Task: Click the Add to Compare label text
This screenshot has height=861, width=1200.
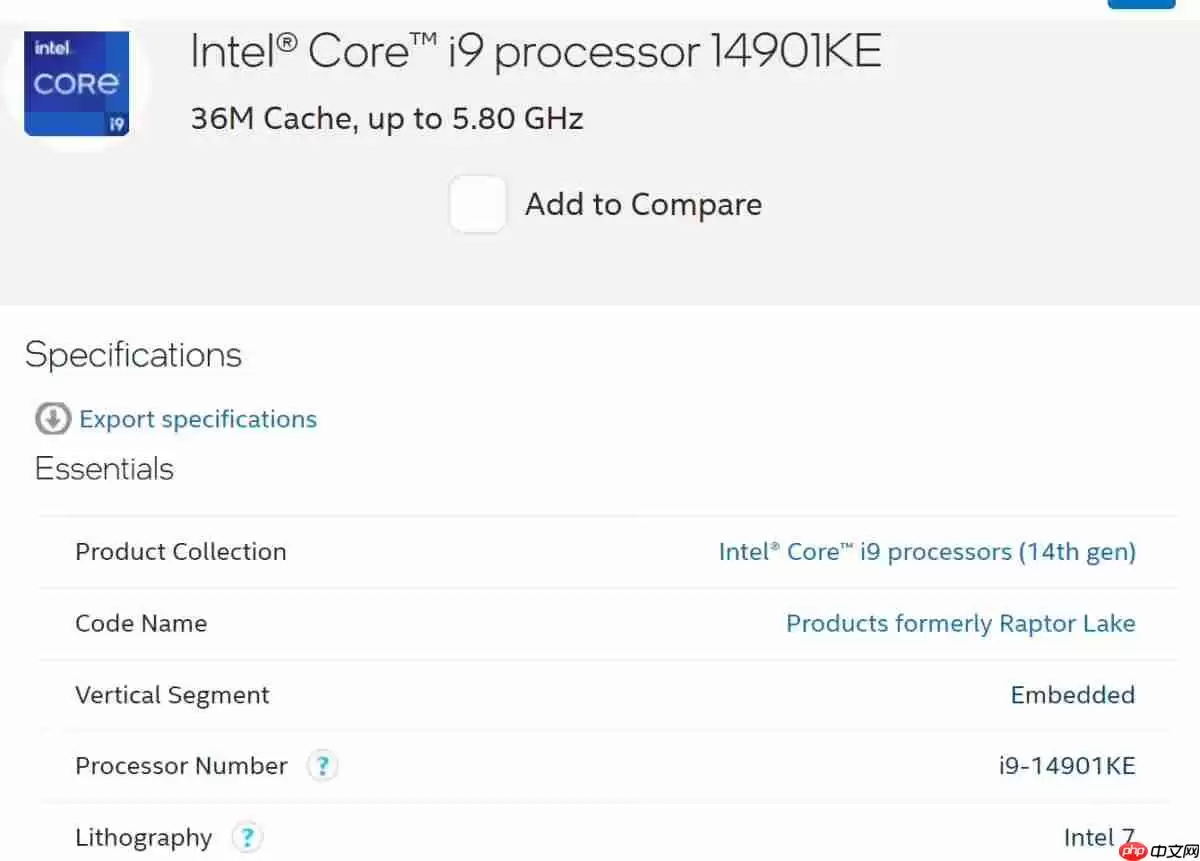Action: 643,205
